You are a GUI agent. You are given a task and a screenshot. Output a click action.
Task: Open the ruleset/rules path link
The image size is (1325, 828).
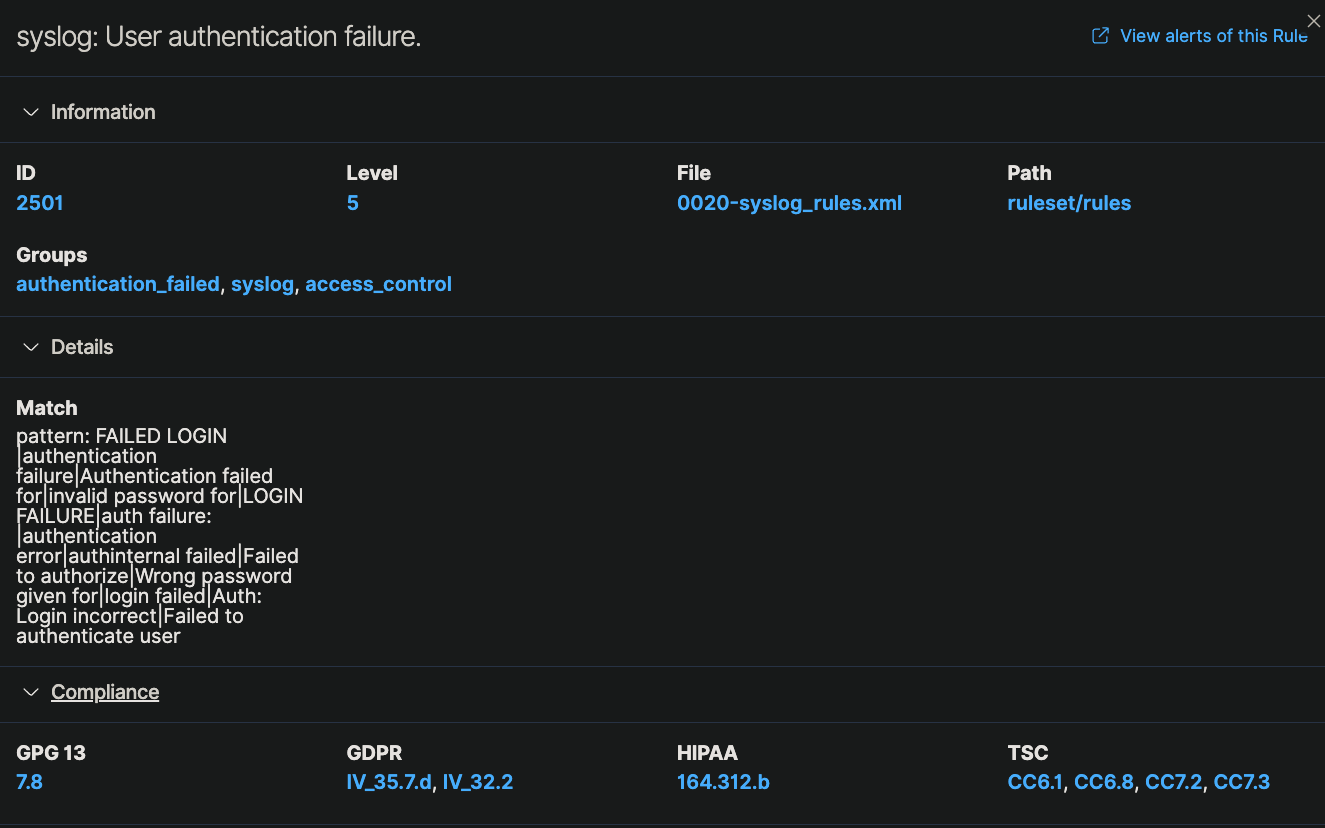coord(1069,203)
